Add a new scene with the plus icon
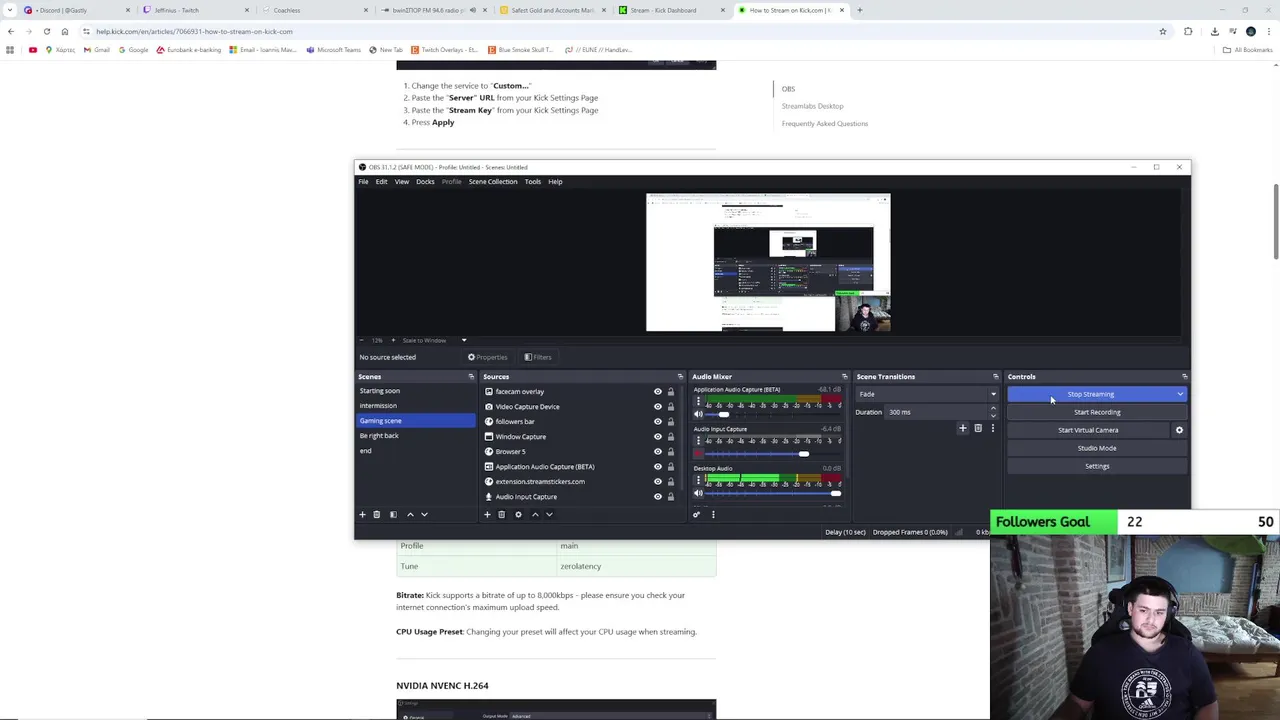This screenshot has width=1280, height=720. tap(362, 514)
